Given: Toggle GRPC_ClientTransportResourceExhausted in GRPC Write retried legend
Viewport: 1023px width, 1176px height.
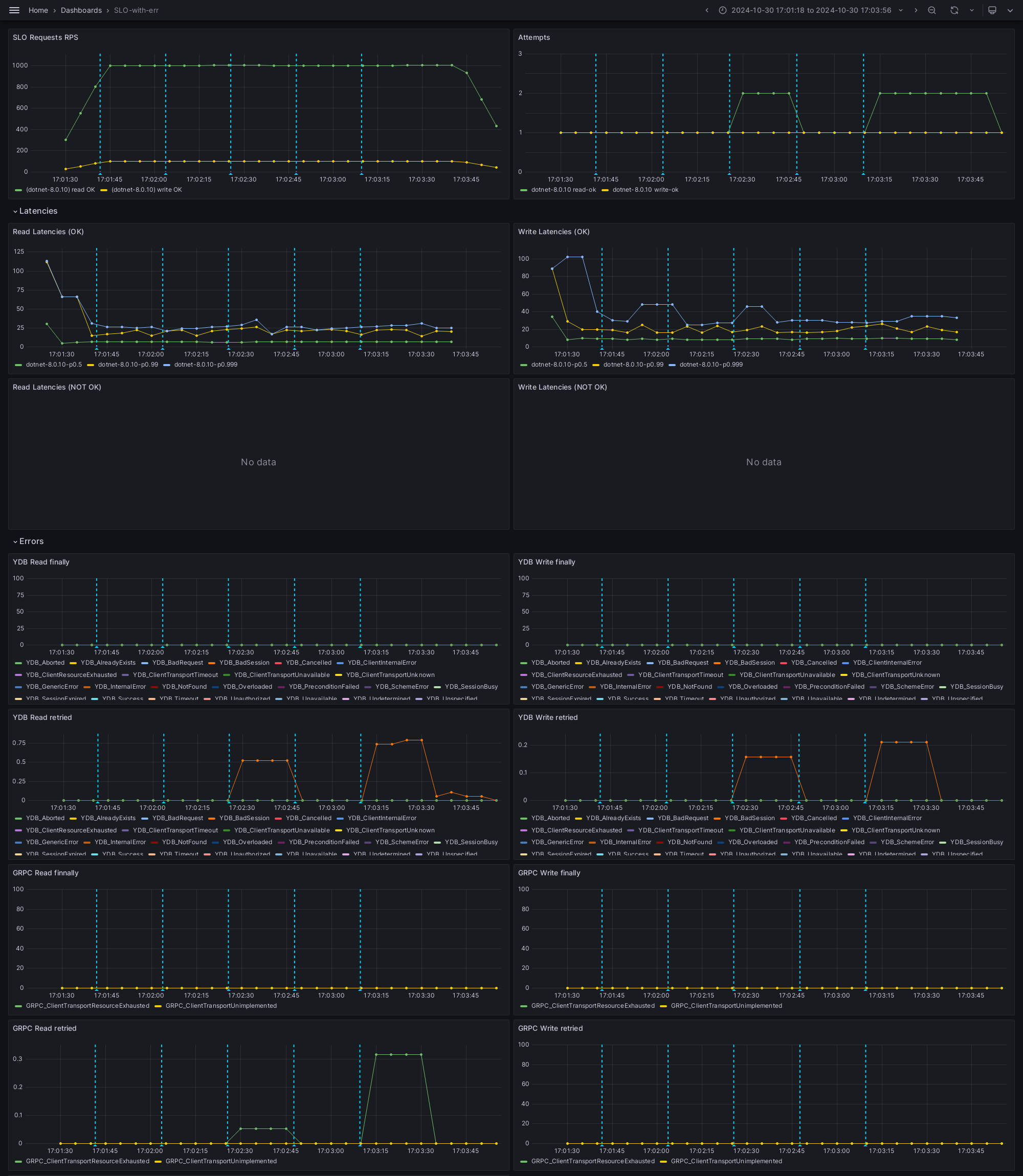Looking at the screenshot, I should [593, 1161].
